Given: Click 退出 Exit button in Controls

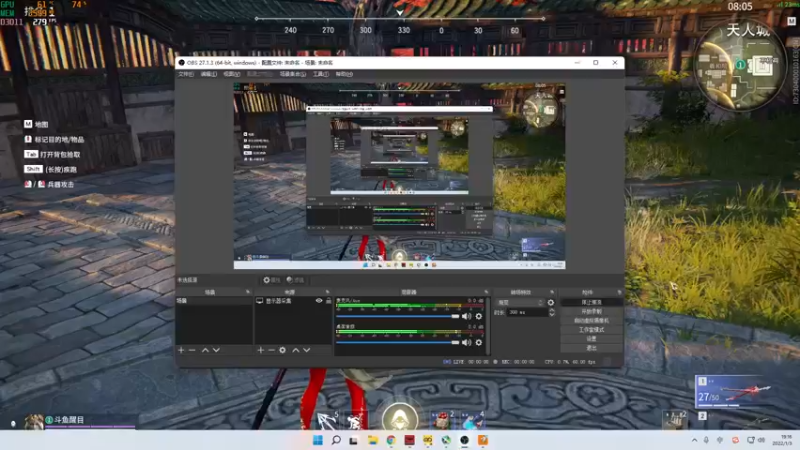Looking at the screenshot, I should point(591,348).
